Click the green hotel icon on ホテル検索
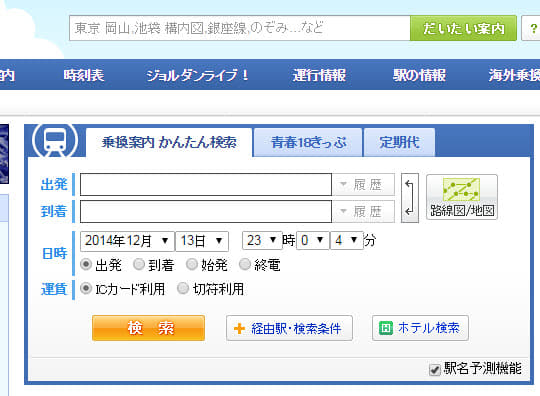The width and height of the screenshot is (540, 396). [x=386, y=328]
